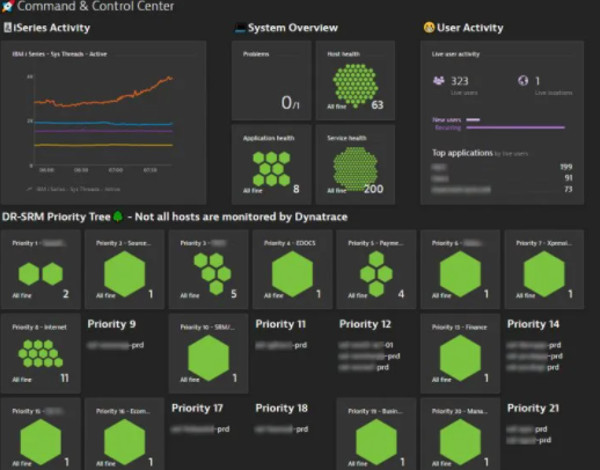
Task: Click the host ending in -01 under Priority 12
Action: (366, 345)
